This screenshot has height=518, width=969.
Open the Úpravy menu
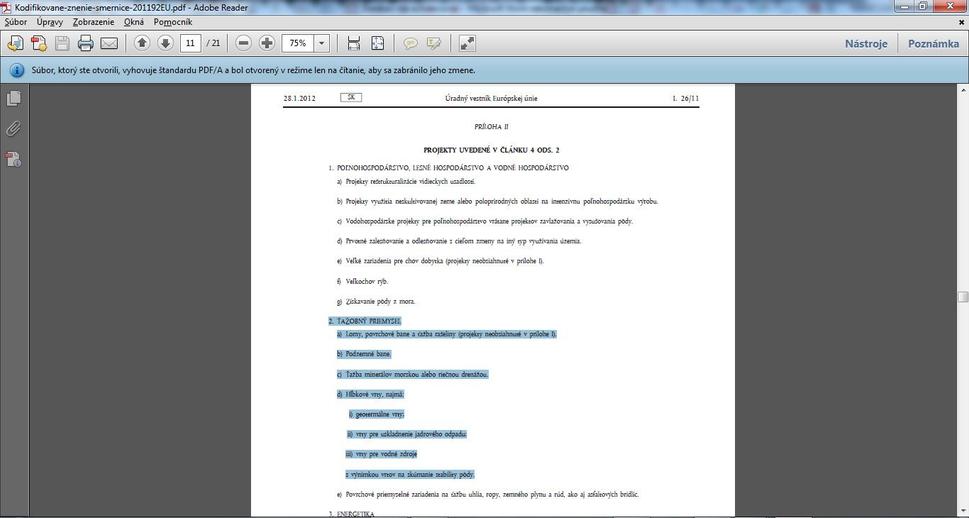[49, 22]
